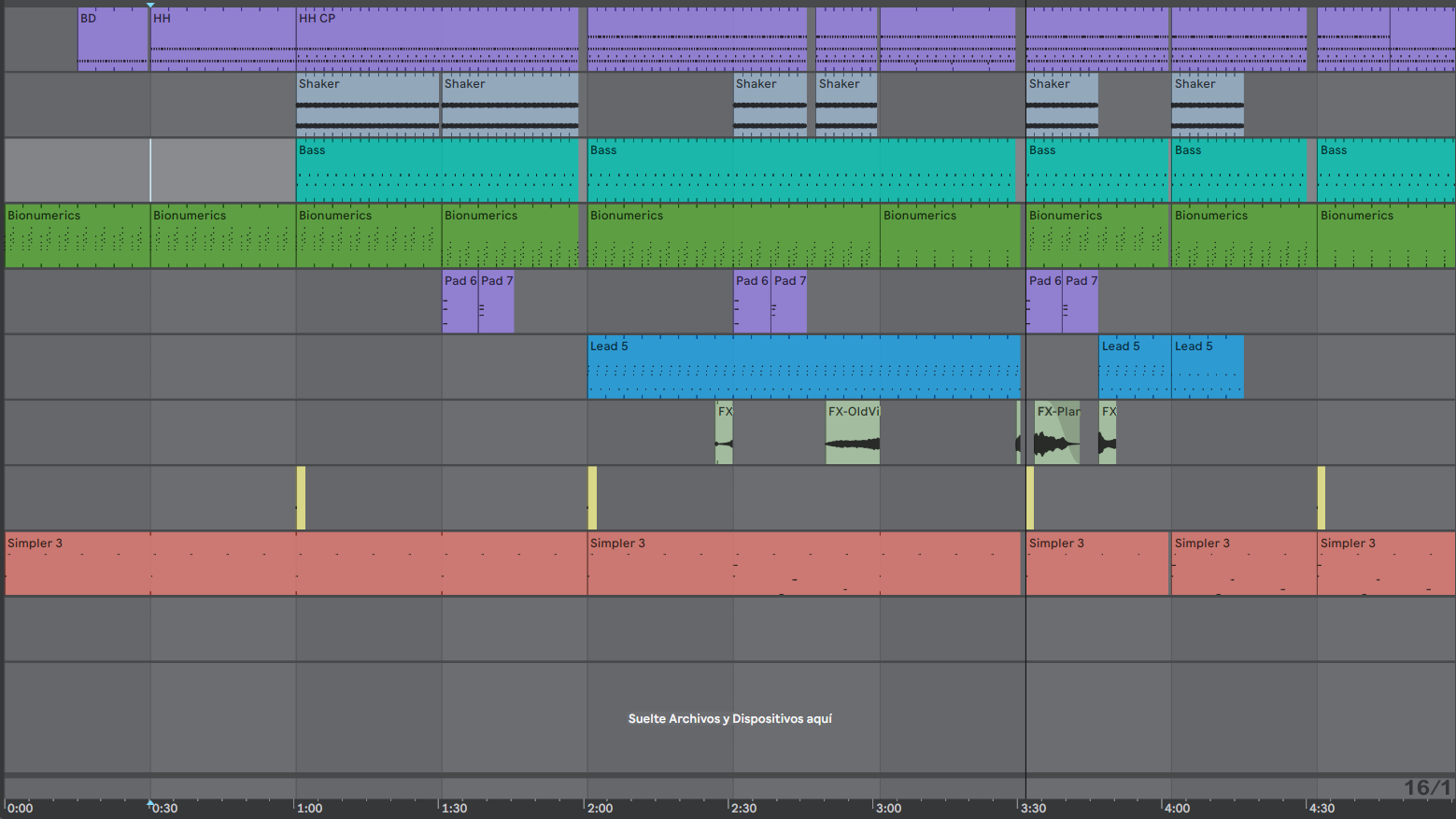This screenshot has width=1456, height=819.
Task: Select the unnamed top-track clip starting at 2:00
Action: tap(697, 39)
